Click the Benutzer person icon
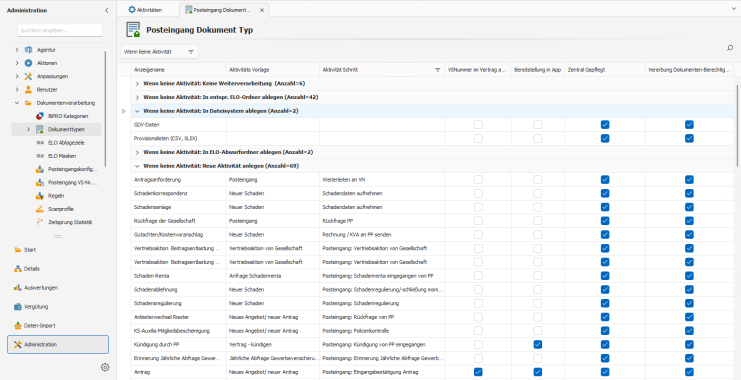Screen dimensions: 741x380 (x=28, y=89)
